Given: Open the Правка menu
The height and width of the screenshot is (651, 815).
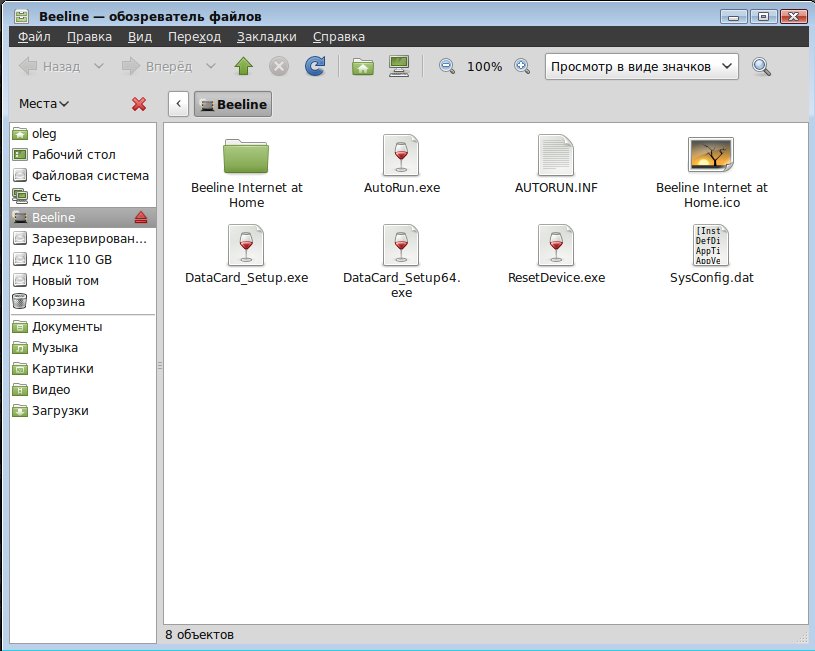Looking at the screenshot, I should pyautogui.click(x=89, y=37).
